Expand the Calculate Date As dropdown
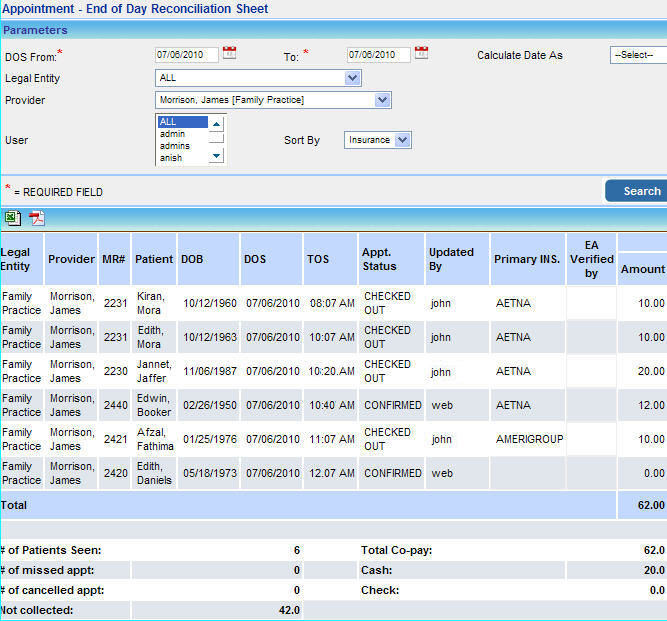667x621 pixels. pyautogui.click(x=638, y=55)
